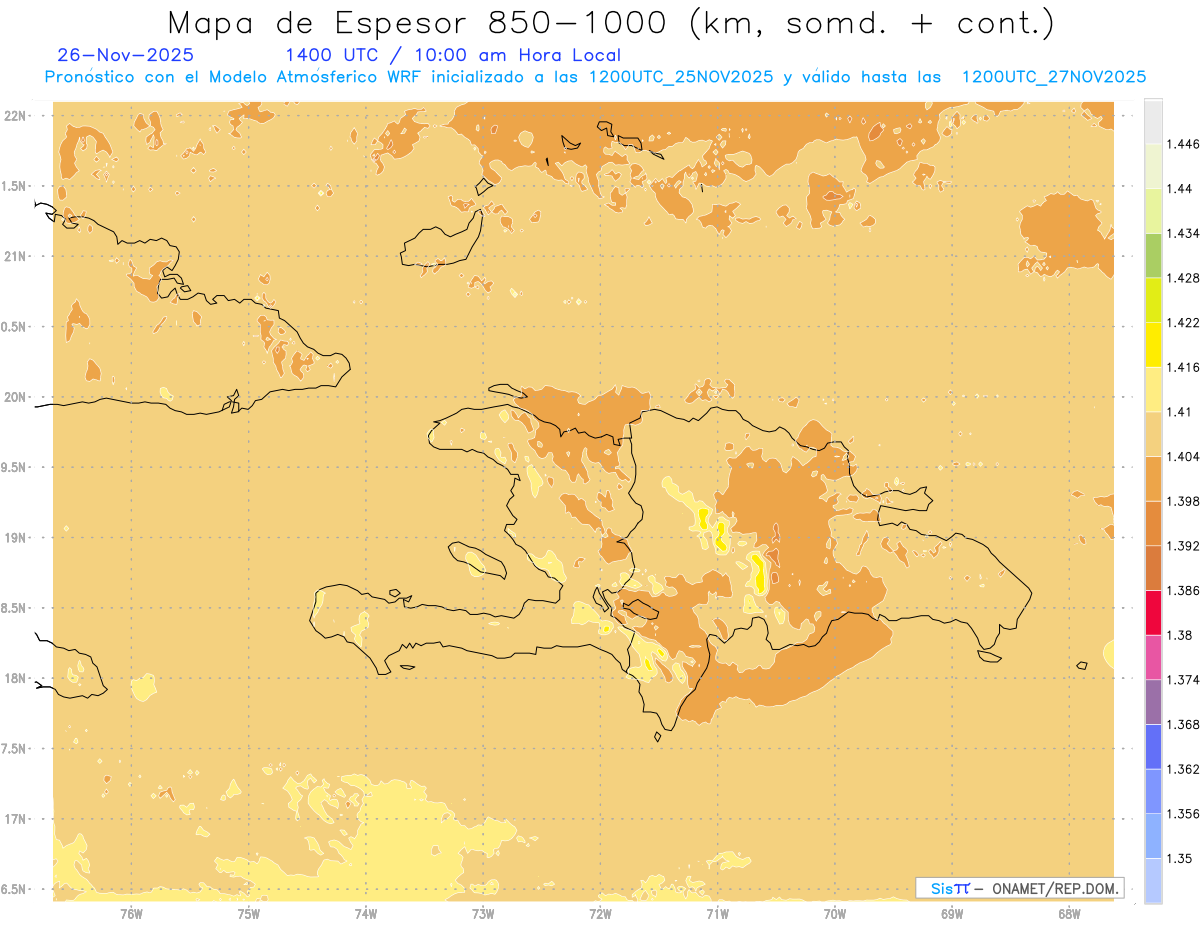Click the 22N latitude label

[x=15, y=116]
